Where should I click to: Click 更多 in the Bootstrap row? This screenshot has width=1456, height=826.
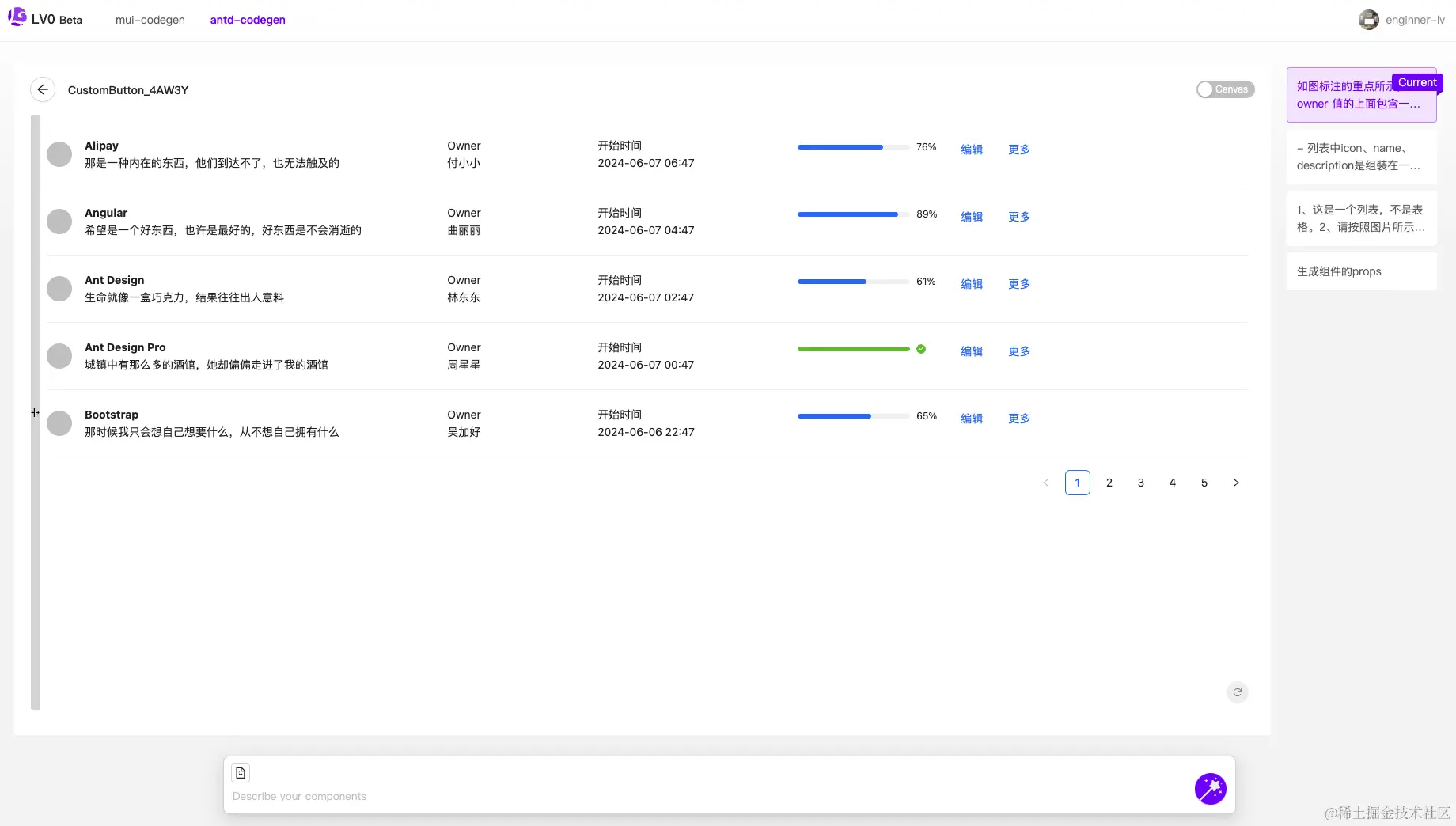point(1019,419)
